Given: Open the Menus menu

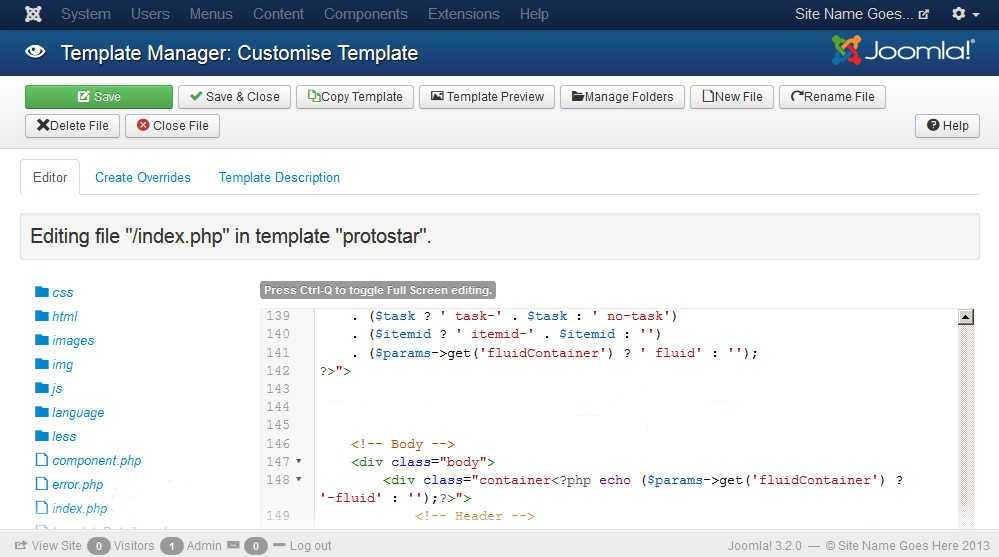Looking at the screenshot, I should [211, 14].
